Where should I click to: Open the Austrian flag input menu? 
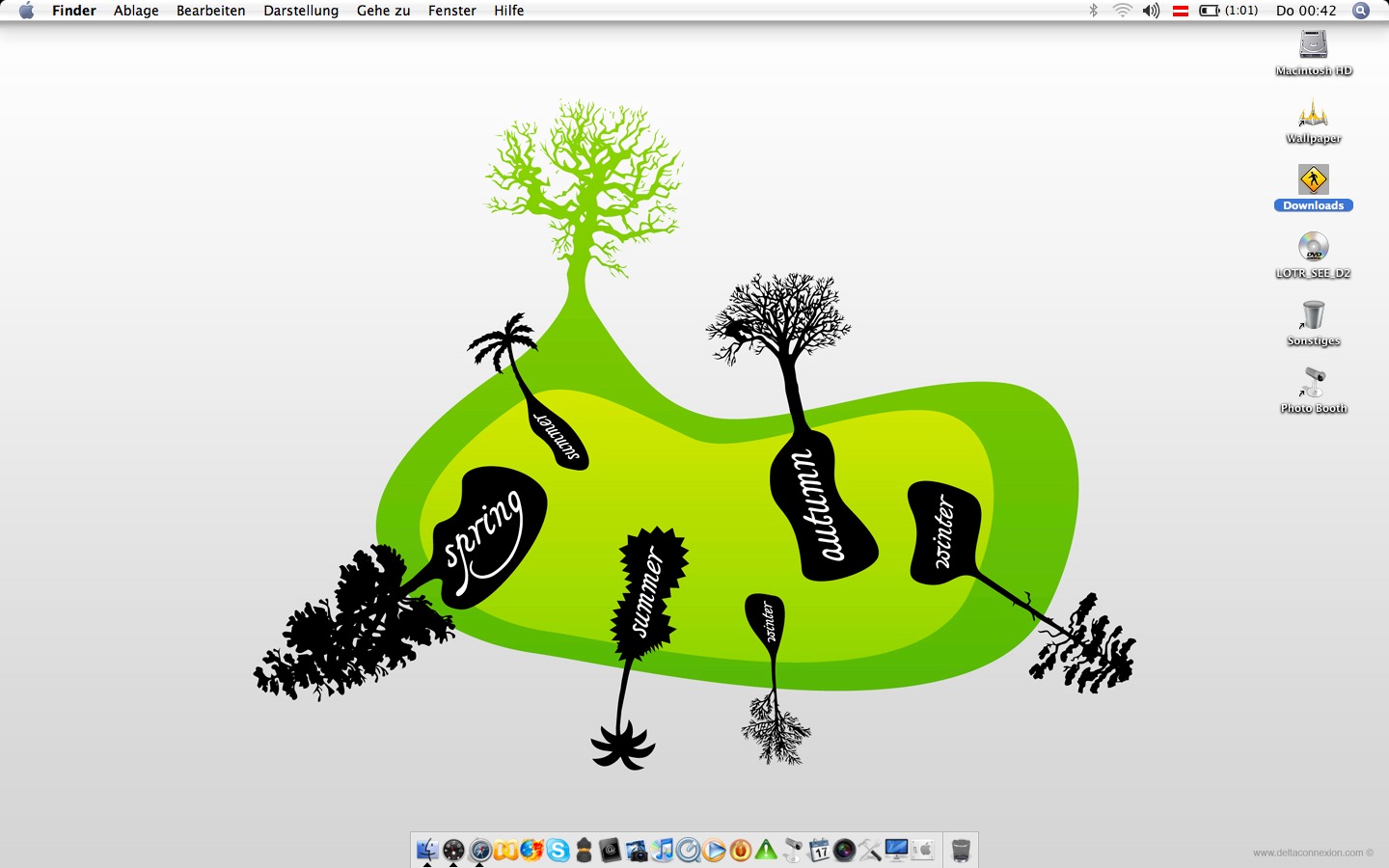[1180, 11]
